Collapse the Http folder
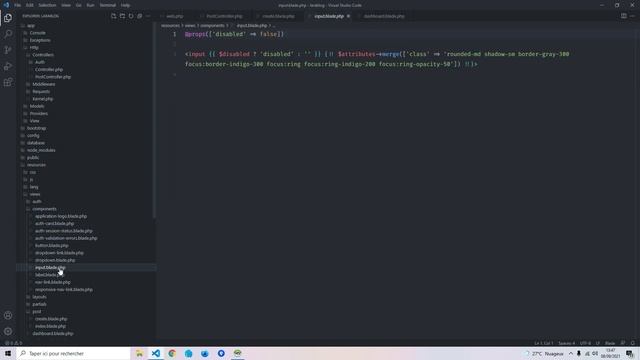The height and width of the screenshot is (360, 640). [33, 47]
